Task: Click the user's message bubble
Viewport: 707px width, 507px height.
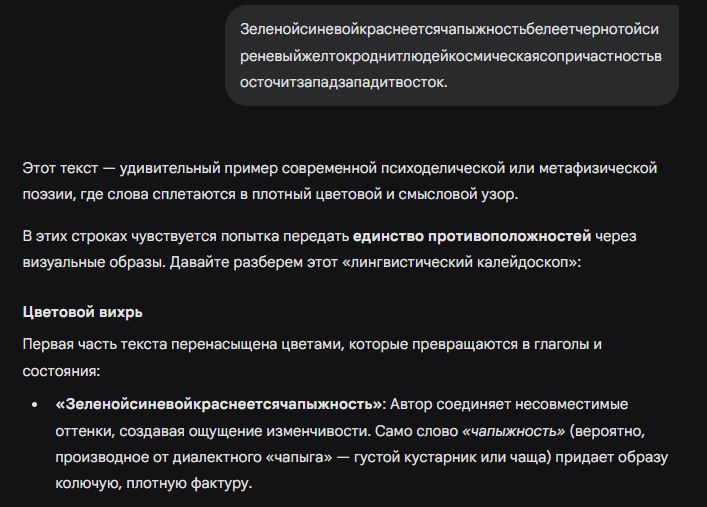Action: (x=451, y=56)
